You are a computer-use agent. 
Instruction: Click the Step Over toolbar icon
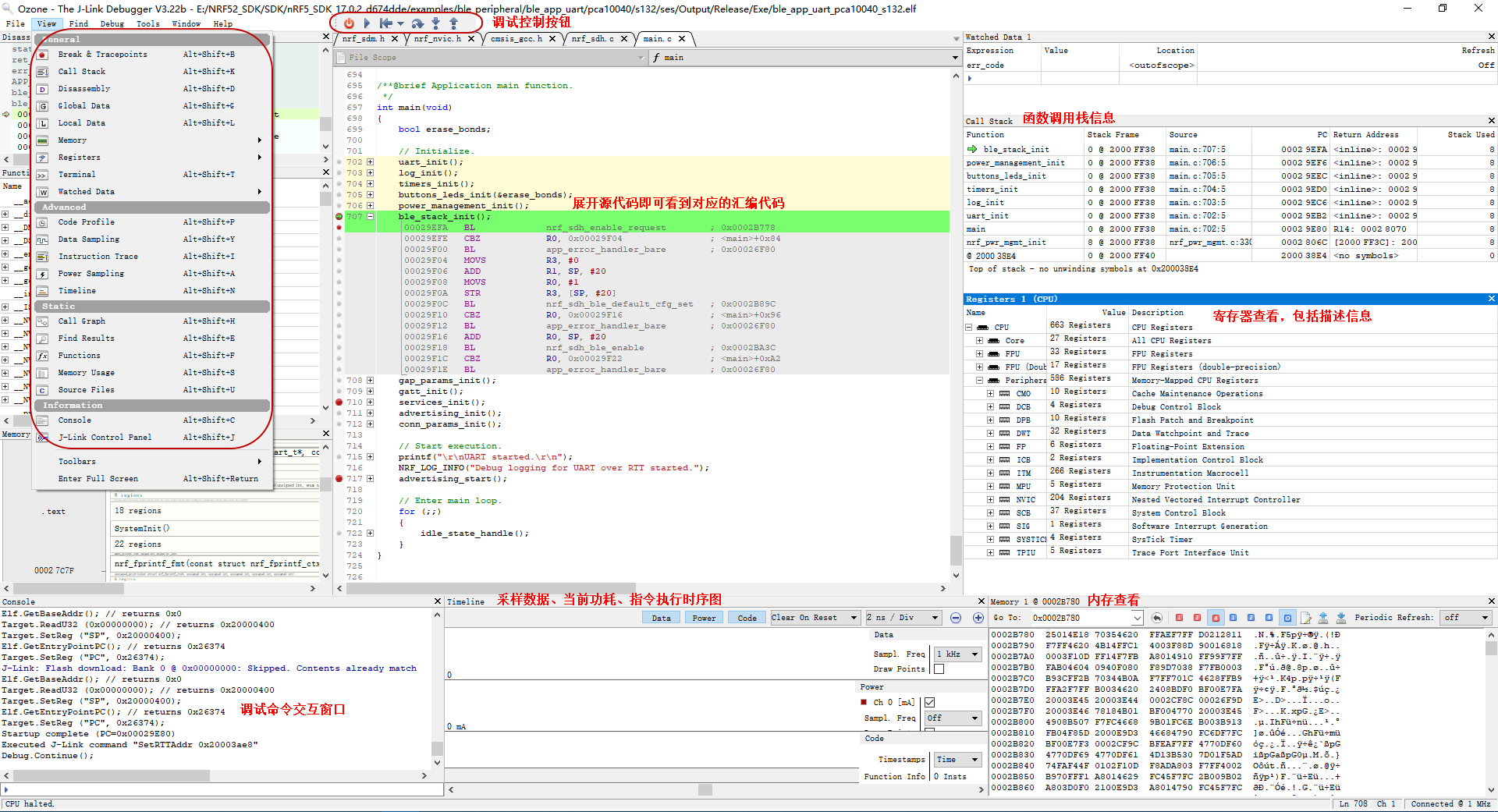tap(417, 23)
